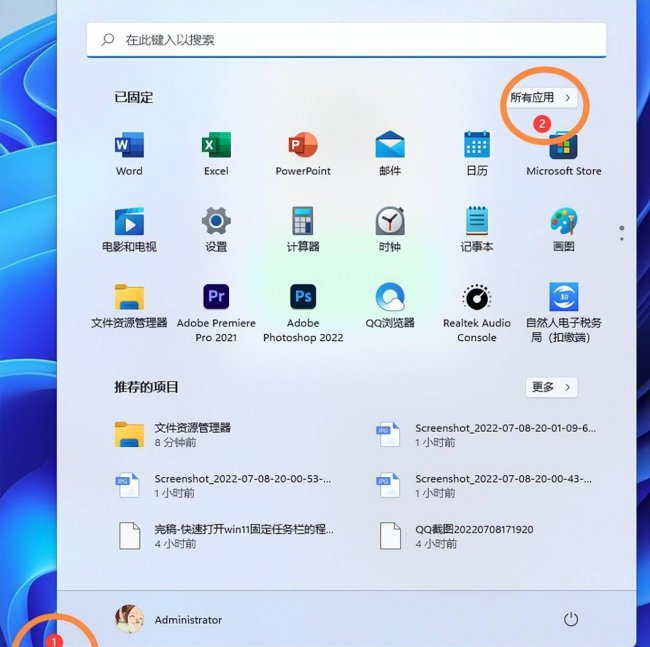Click the search box 在此键入以搜索
This screenshot has width=650, height=647.
click(346, 40)
